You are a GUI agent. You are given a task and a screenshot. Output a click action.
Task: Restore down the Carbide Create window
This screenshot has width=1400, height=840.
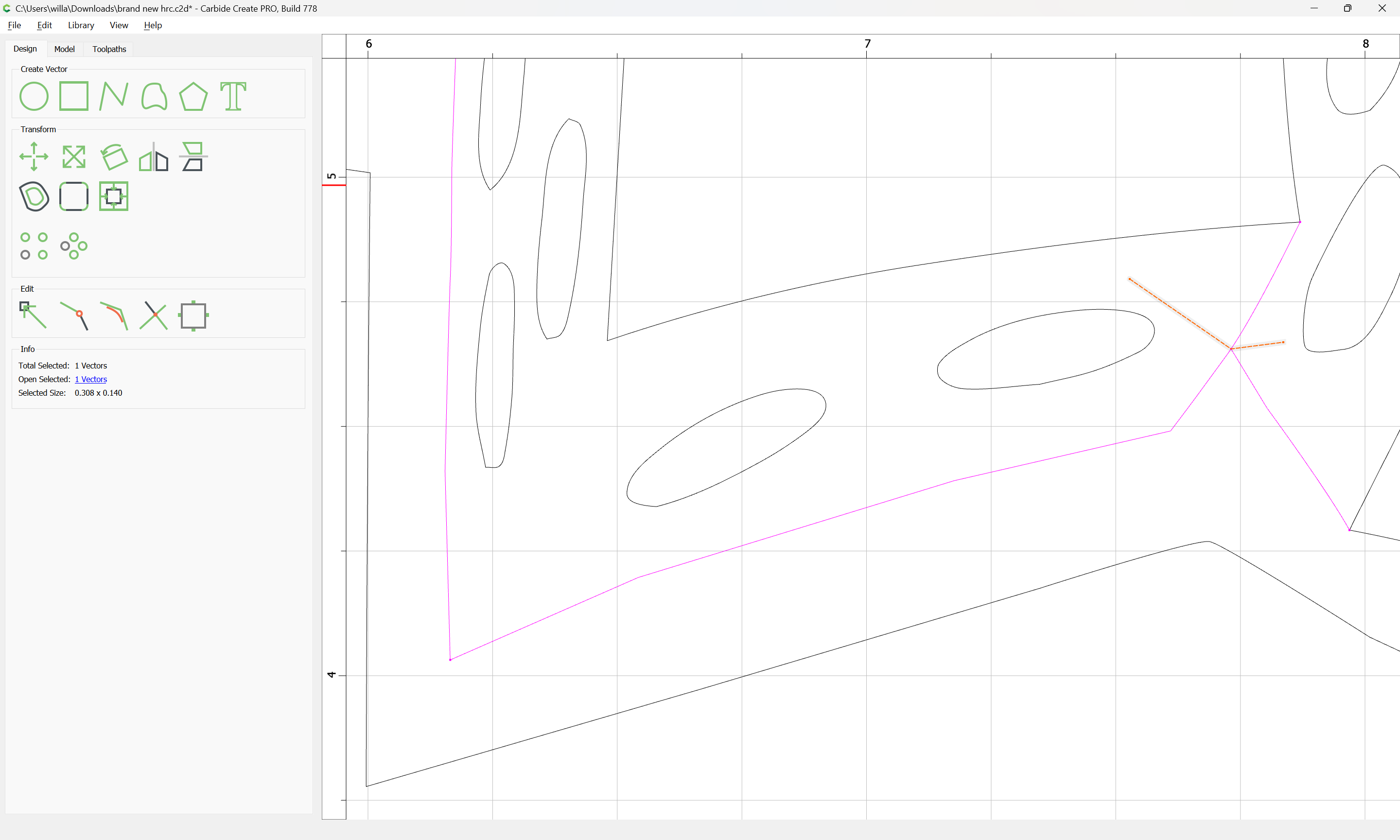(1348, 8)
